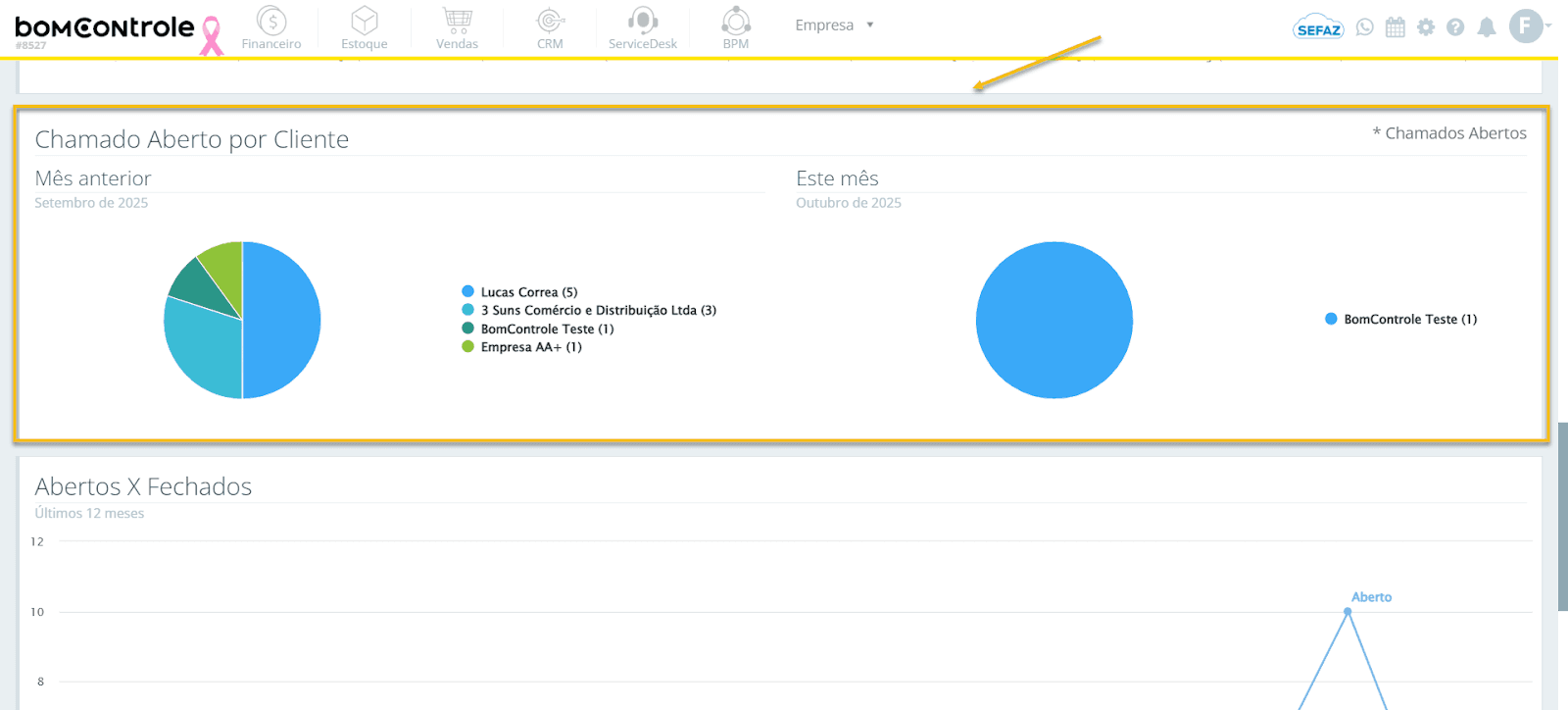Open the user profile avatar F
The height and width of the screenshot is (710, 1568).
click(1526, 25)
